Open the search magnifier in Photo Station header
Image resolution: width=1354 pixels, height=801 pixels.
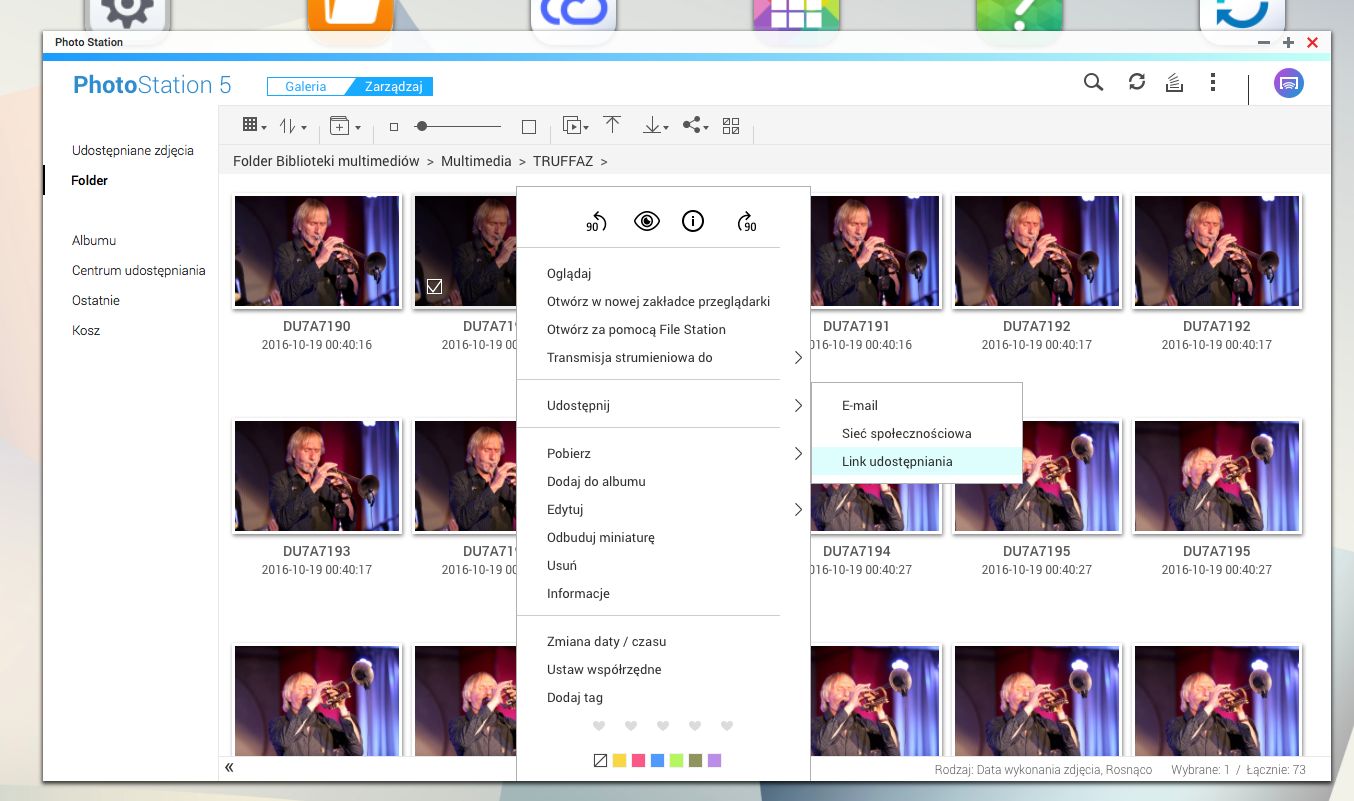click(1094, 83)
